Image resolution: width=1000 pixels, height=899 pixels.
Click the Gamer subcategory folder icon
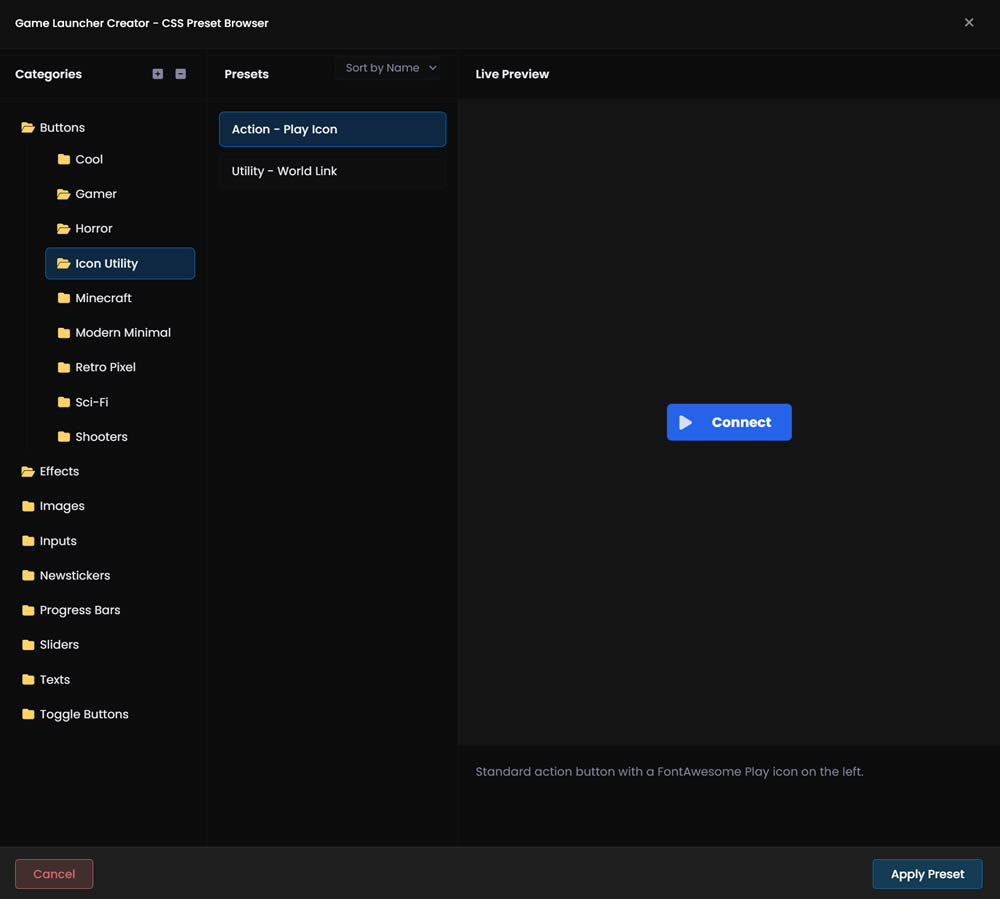click(x=63, y=193)
